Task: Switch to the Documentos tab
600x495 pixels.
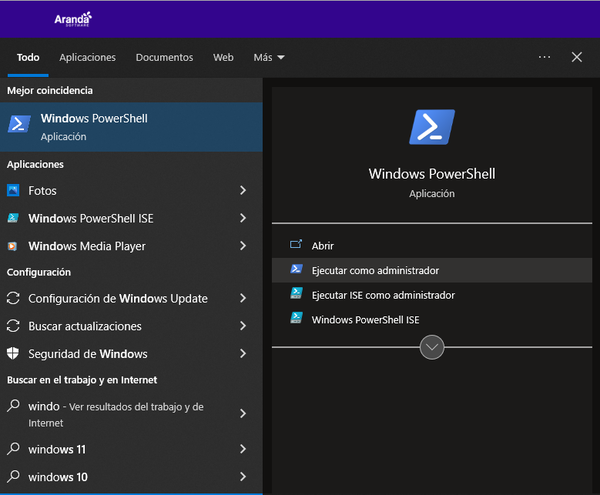Action: click(164, 57)
